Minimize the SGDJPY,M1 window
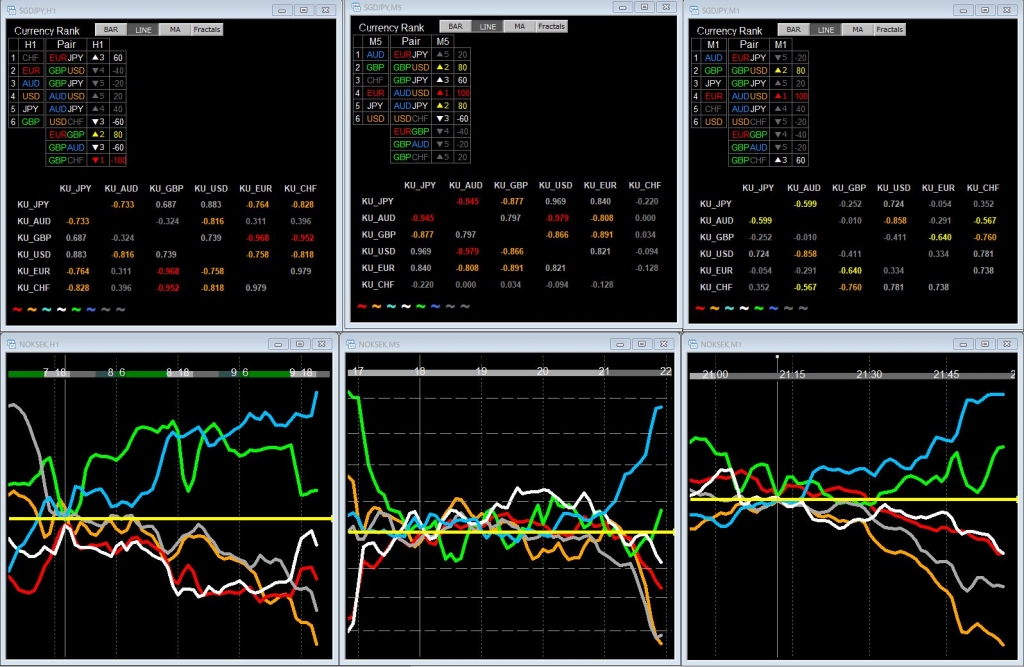Image resolution: width=1024 pixels, height=667 pixels. pyautogui.click(x=962, y=9)
